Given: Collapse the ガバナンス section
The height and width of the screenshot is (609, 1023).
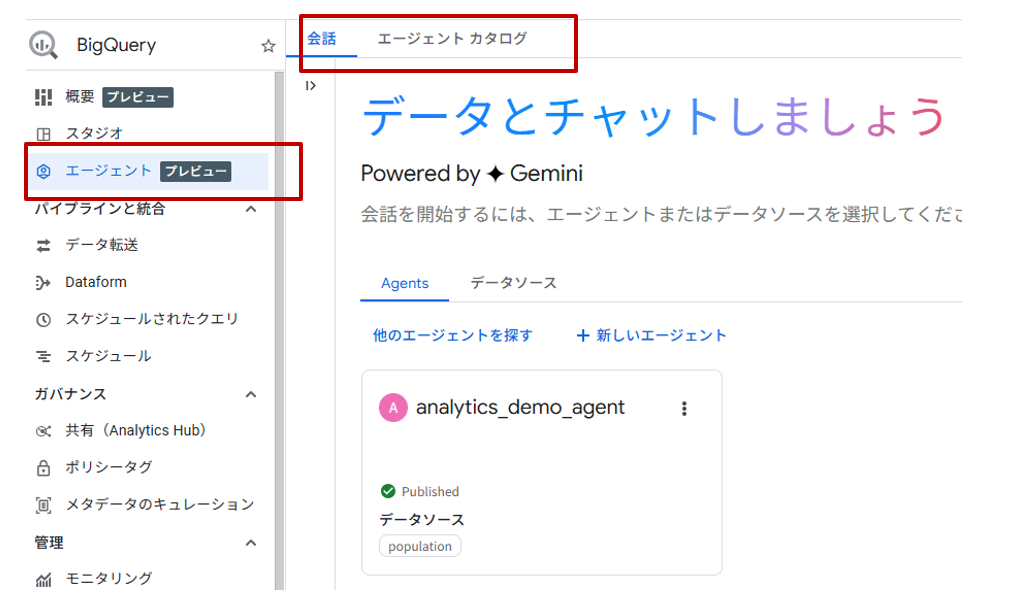Looking at the screenshot, I should pyautogui.click(x=251, y=394).
